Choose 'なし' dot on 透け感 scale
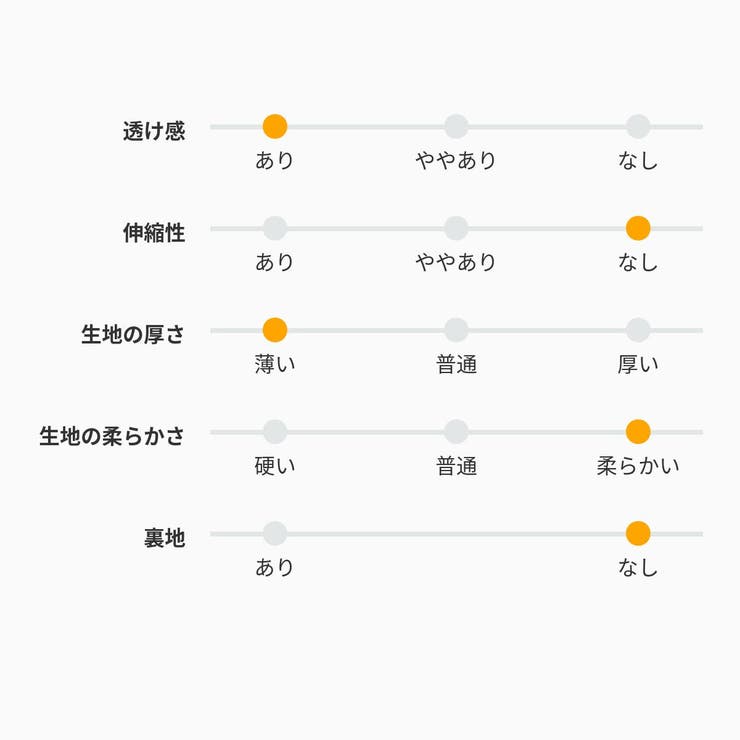Screen dimensions: 740x740 (x=638, y=127)
